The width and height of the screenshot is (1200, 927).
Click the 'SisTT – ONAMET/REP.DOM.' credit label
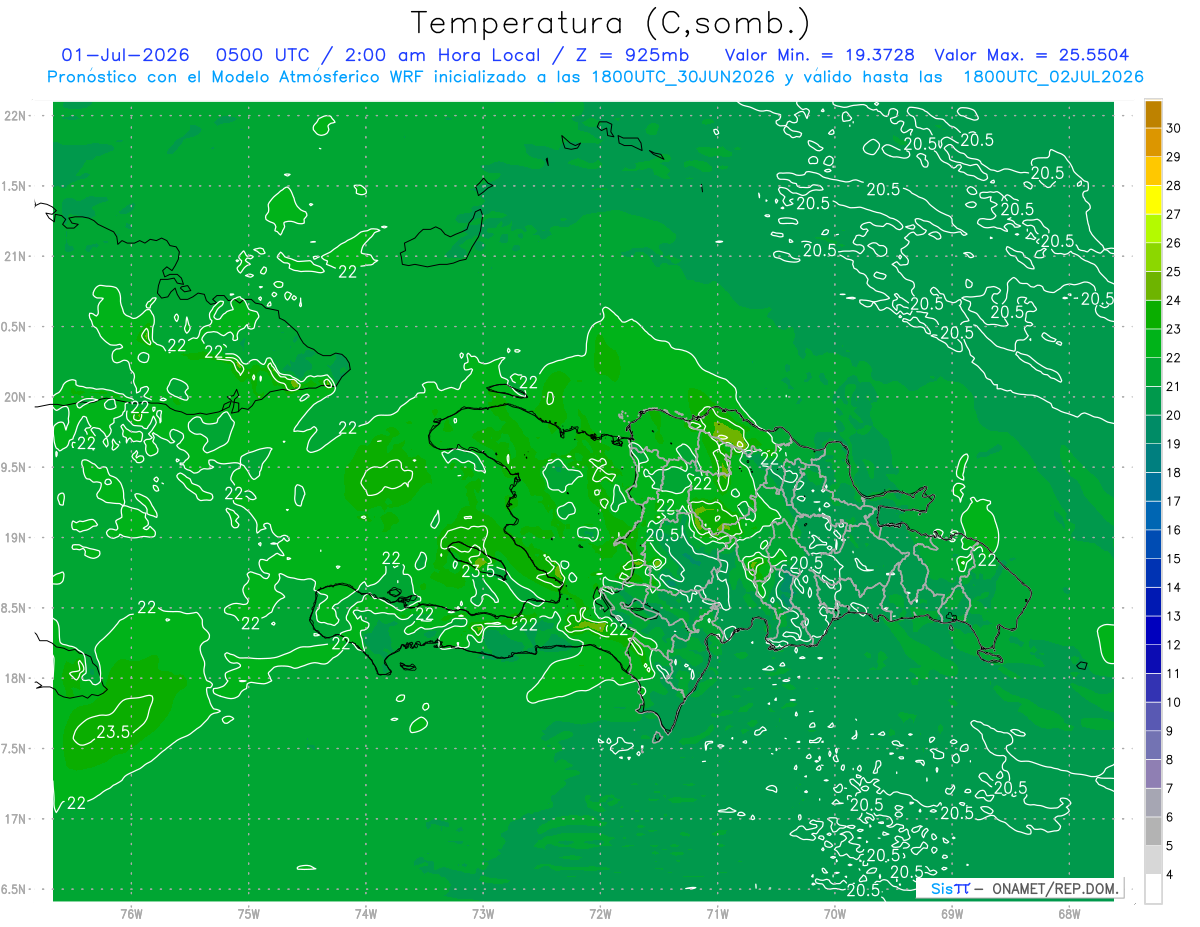pos(1020,888)
